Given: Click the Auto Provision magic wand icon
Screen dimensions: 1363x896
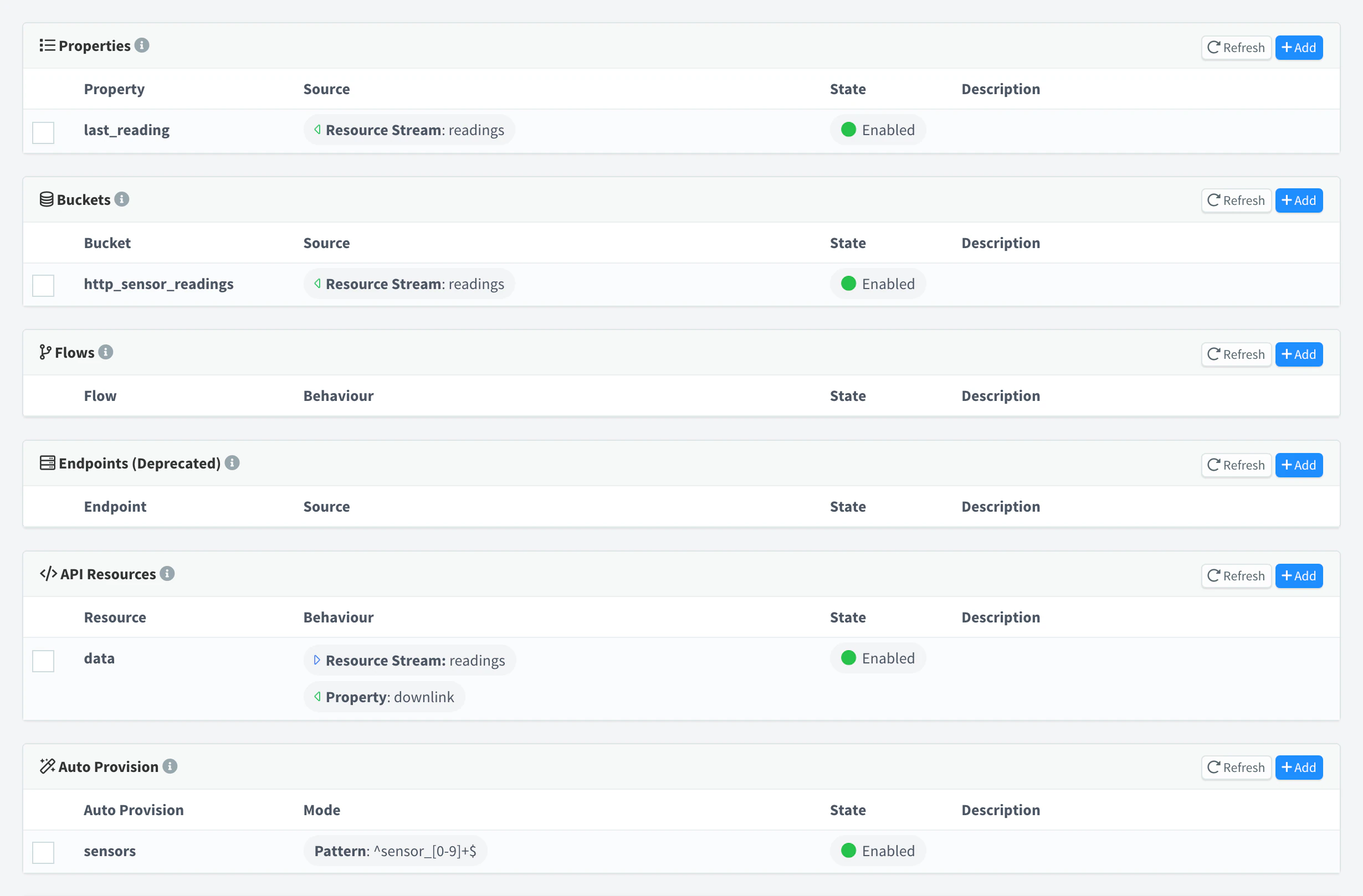Looking at the screenshot, I should point(48,766).
